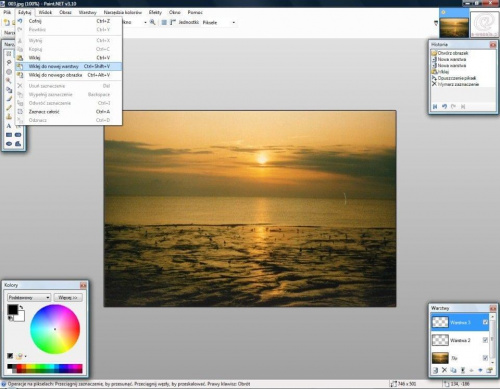Image resolution: width=500 pixels, height=389 pixels.
Task: Select the Freeform Shape tool
Action: pyautogui.click(x=18, y=144)
